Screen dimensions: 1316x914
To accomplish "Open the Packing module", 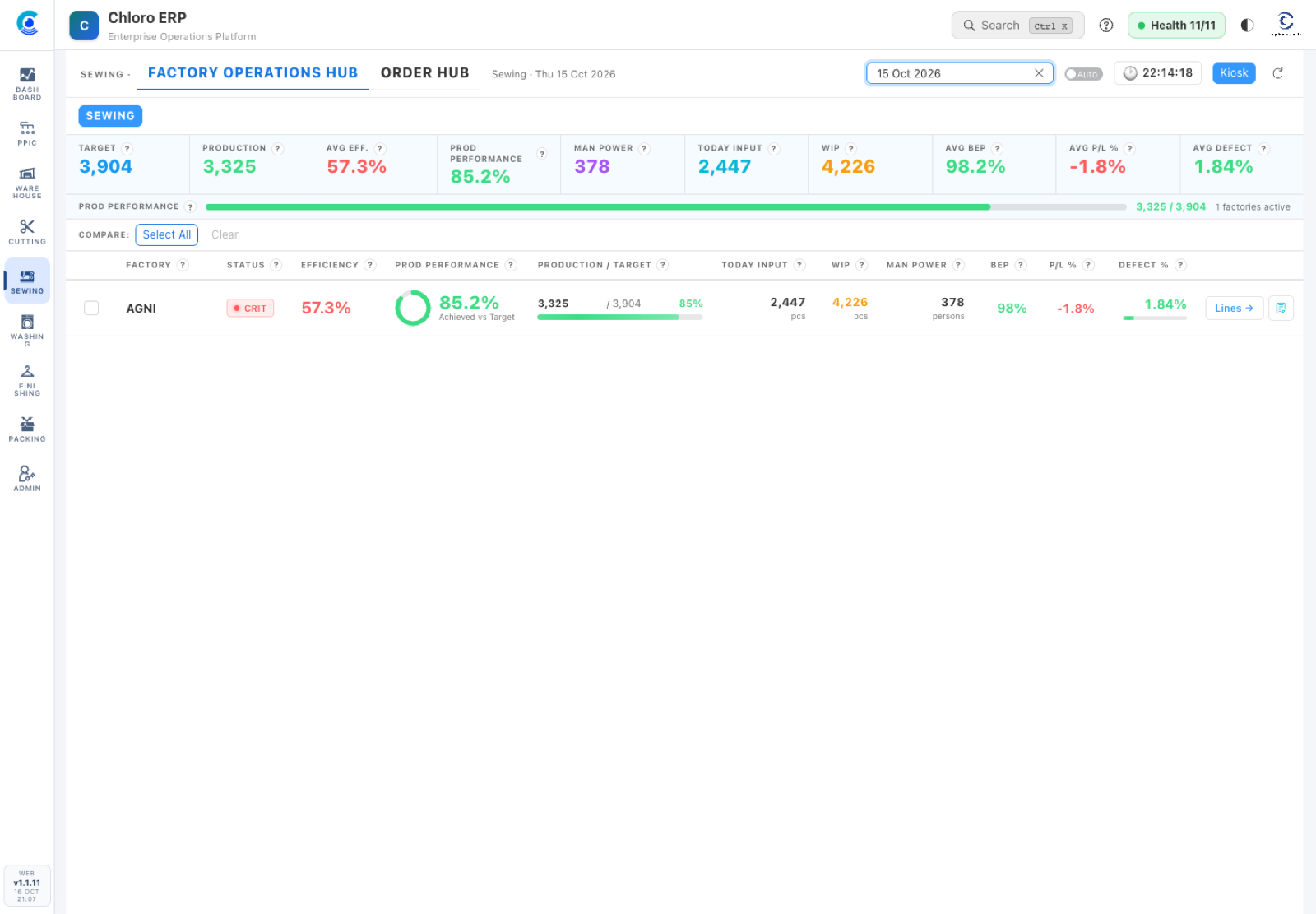I will tap(27, 429).
